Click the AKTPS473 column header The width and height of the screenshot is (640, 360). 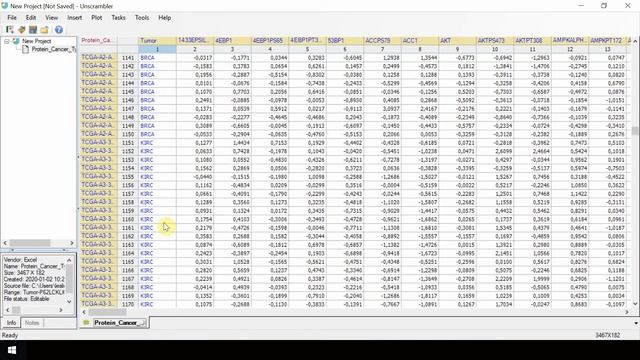tap(495, 40)
